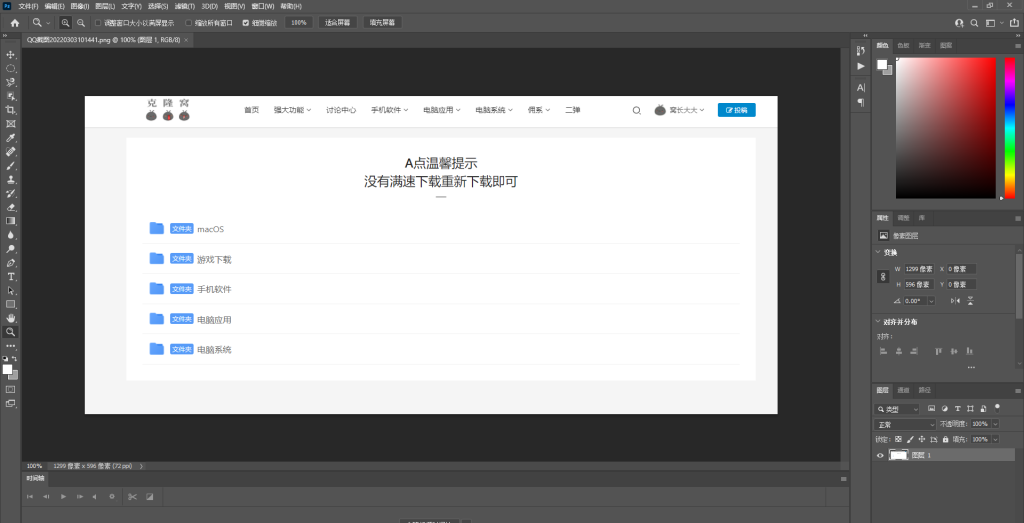This screenshot has width=1024, height=523.
Task: Switch to the 调整 tab
Action: [x=903, y=217]
